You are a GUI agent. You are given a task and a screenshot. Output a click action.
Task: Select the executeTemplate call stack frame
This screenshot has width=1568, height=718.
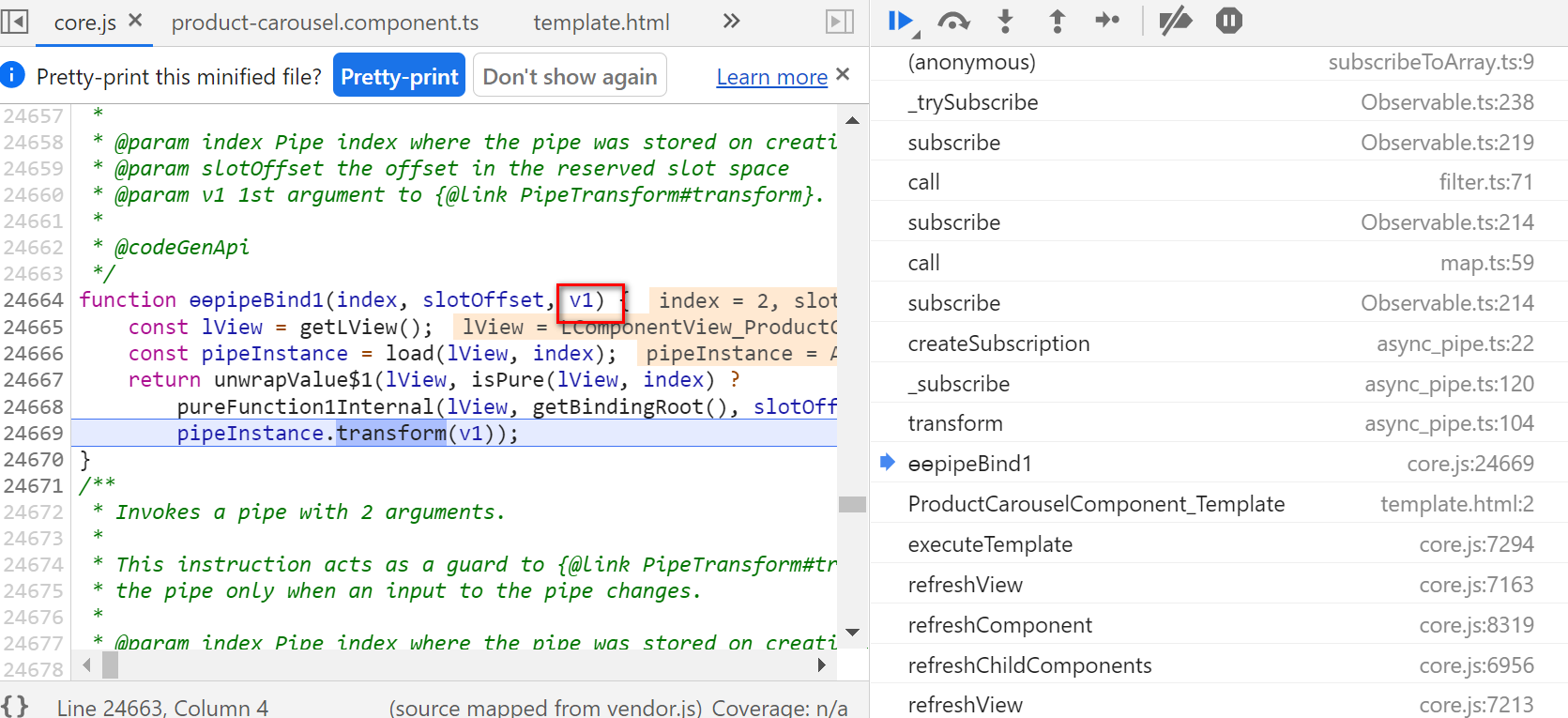1220,544
